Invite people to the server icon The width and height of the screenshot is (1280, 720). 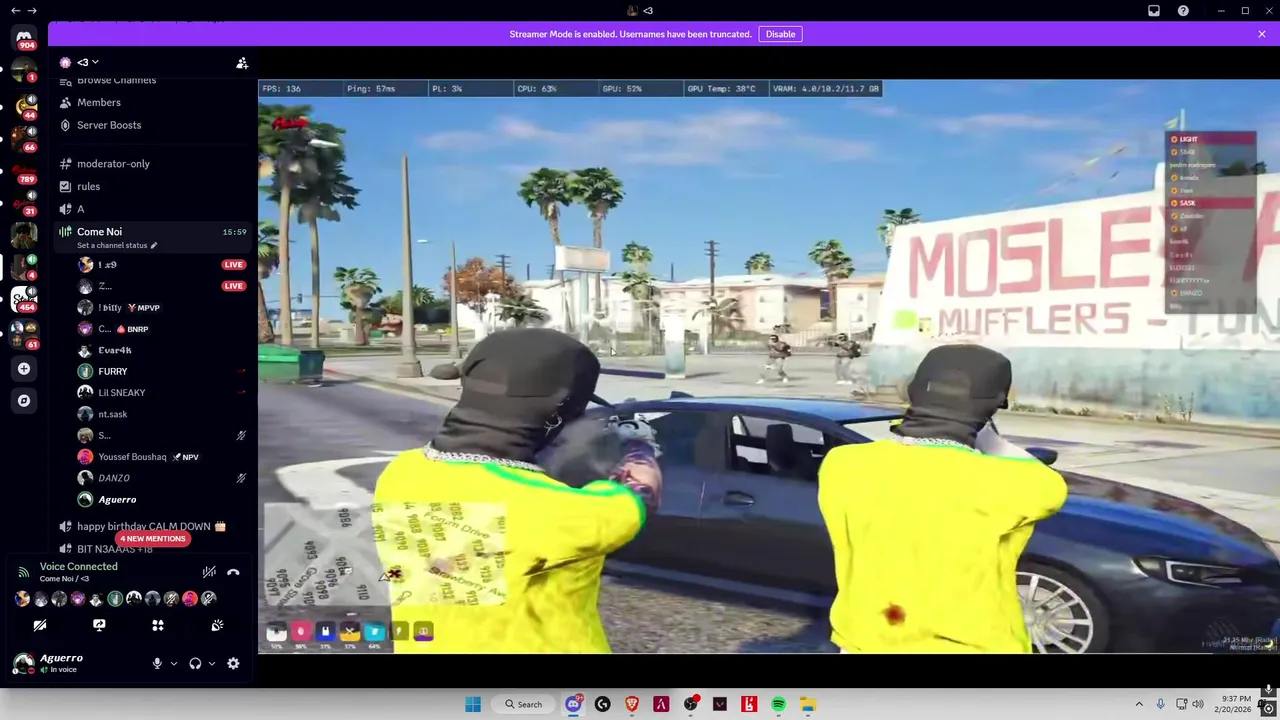point(242,63)
